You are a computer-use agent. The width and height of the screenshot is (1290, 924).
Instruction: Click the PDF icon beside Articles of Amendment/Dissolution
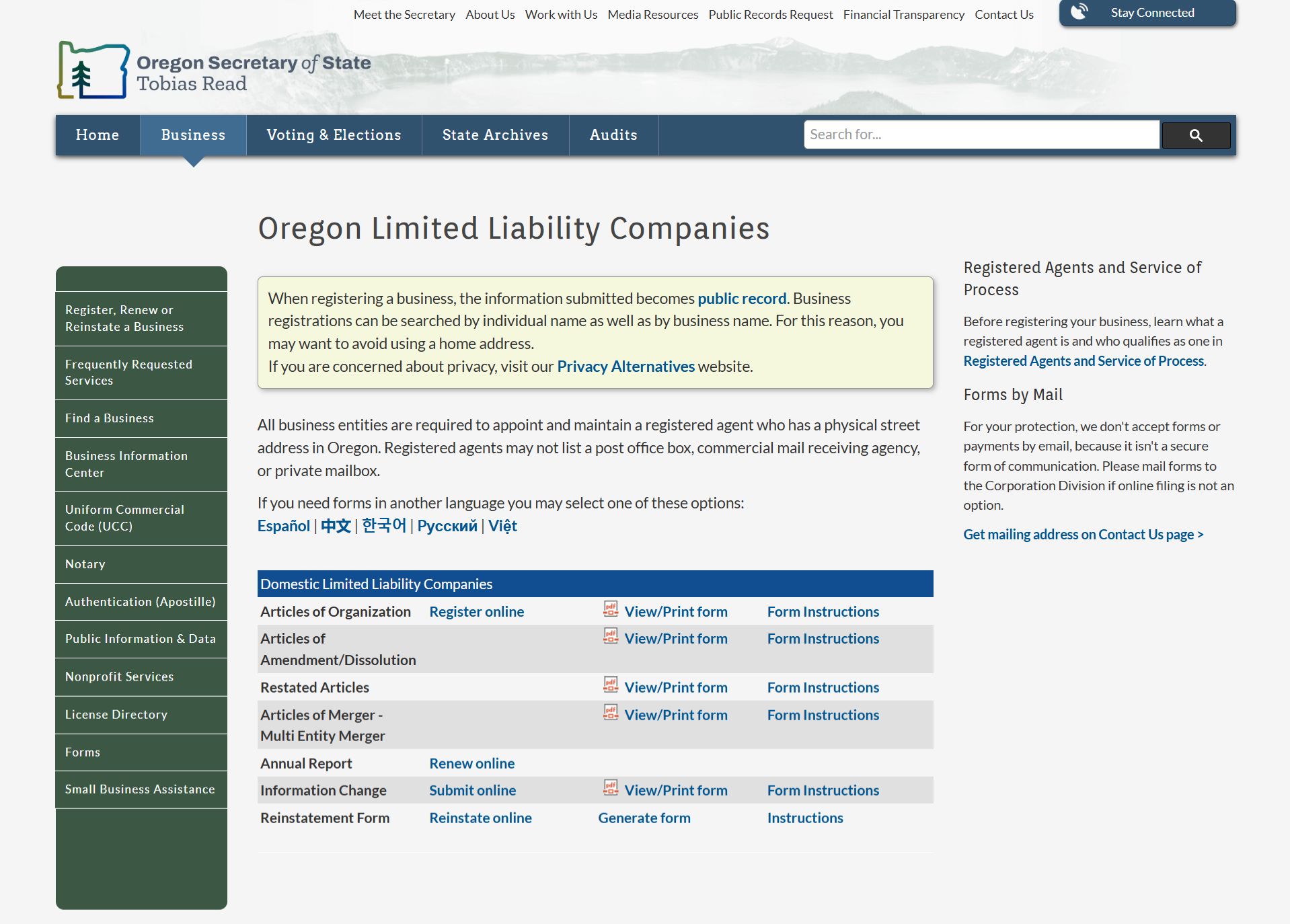pyautogui.click(x=609, y=636)
